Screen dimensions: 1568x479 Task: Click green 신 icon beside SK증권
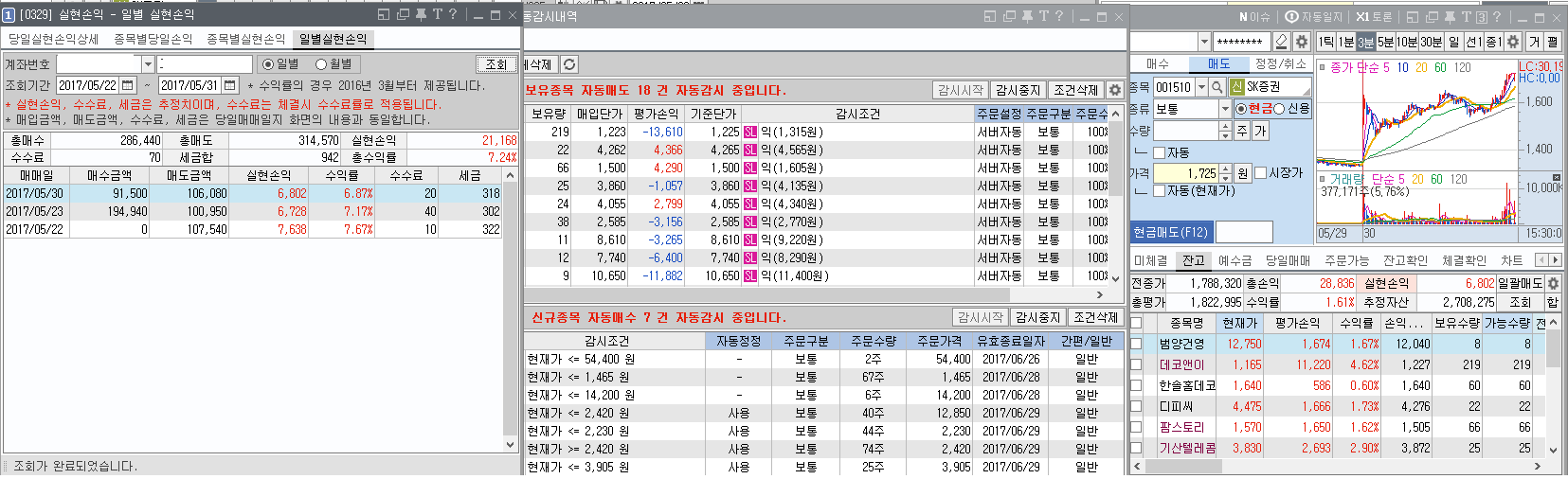(x=1236, y=86)
